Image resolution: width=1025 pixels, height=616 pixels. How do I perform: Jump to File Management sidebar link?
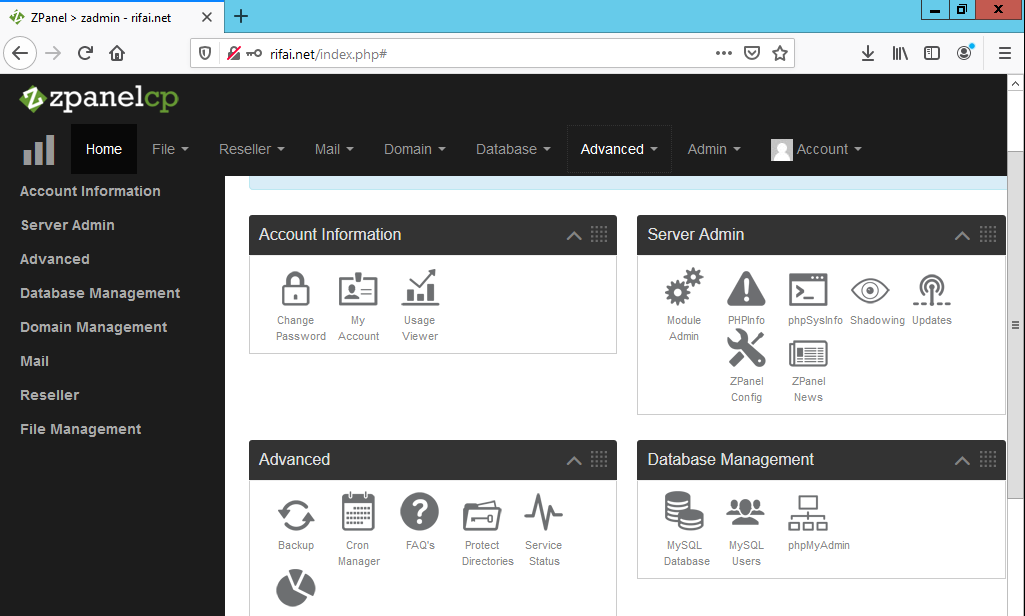click(80, 429)
